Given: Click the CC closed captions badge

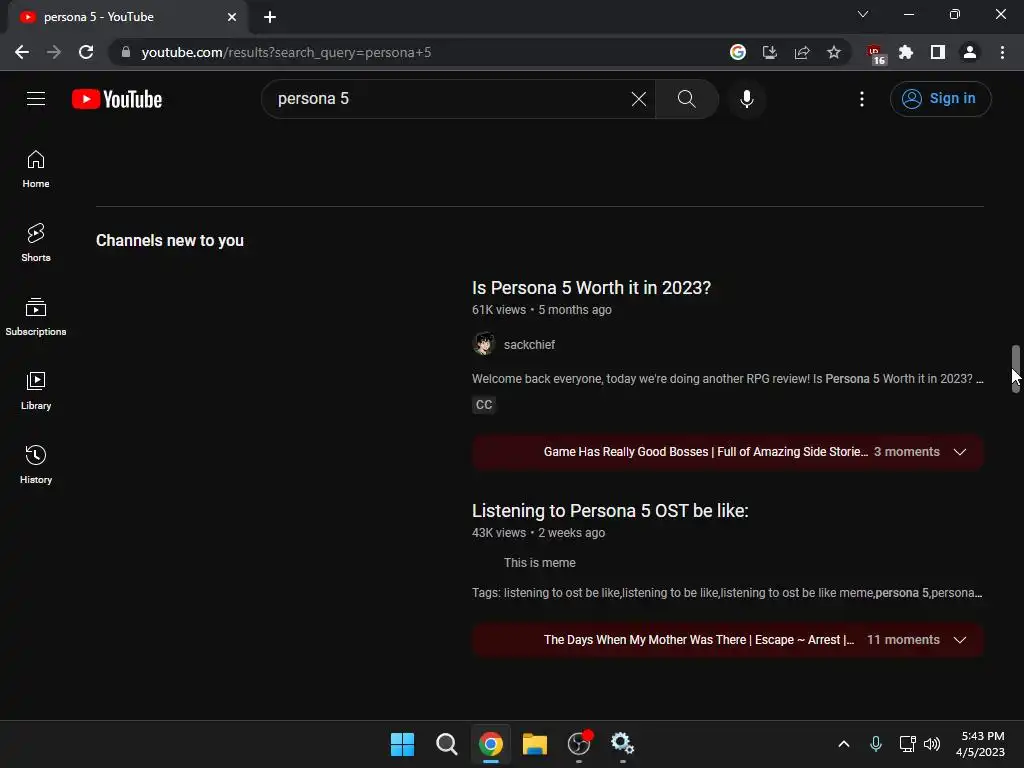Looking at the screenshot, I should [484, 405].
